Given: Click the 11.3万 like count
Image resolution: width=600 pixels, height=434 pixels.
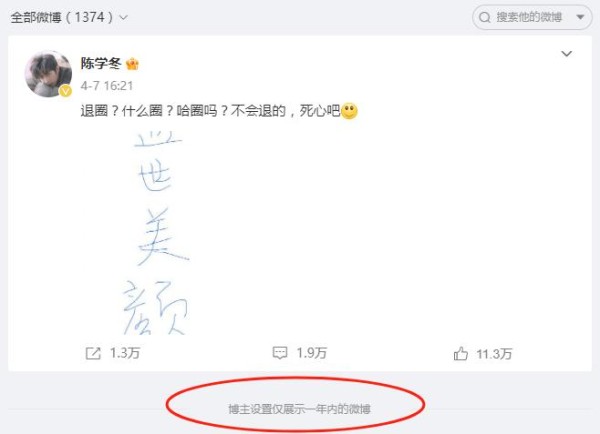Looking at the screenshot, I should pyautogui.click(x=494, y=354).
